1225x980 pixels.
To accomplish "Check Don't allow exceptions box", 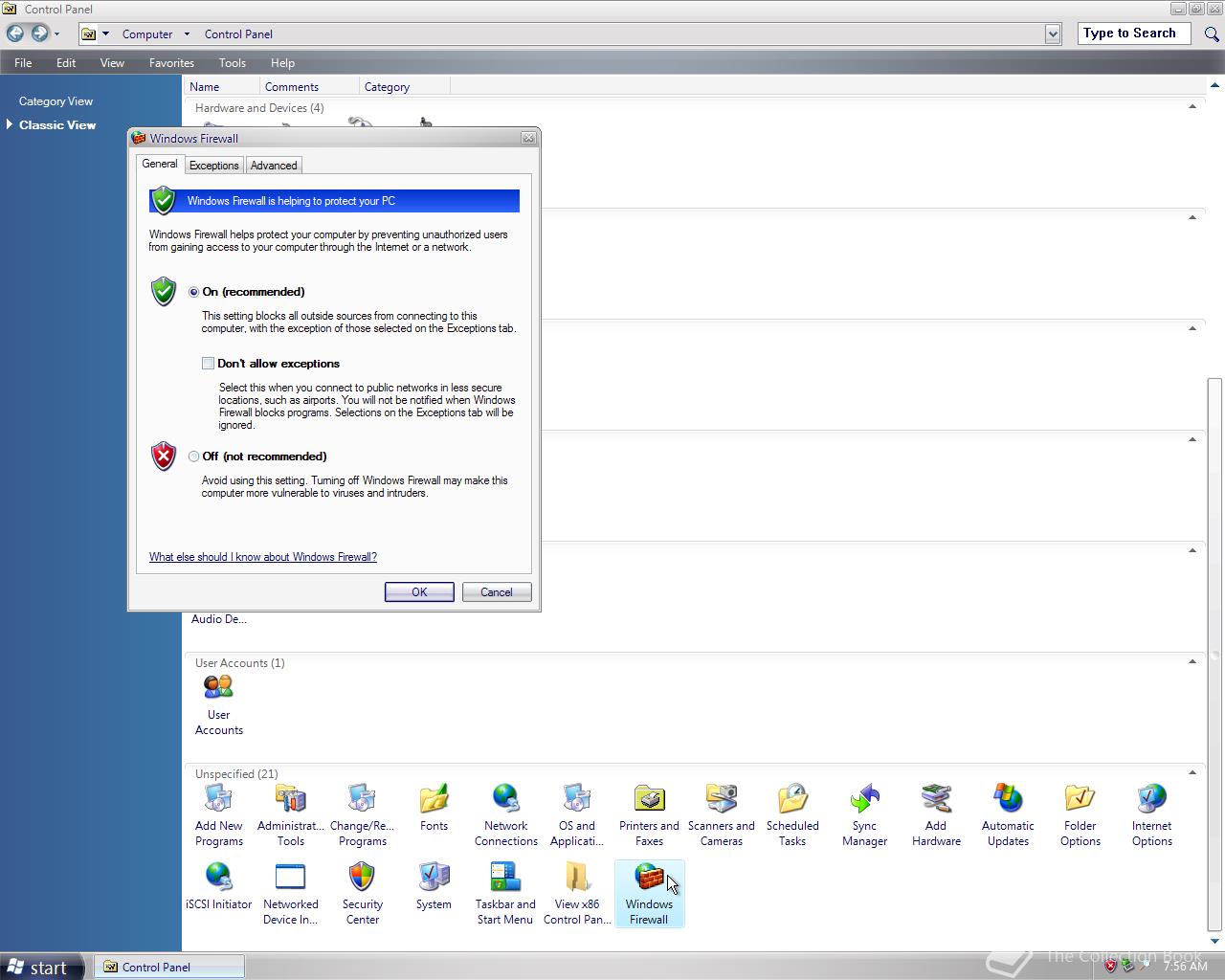I will click(208, 364).
